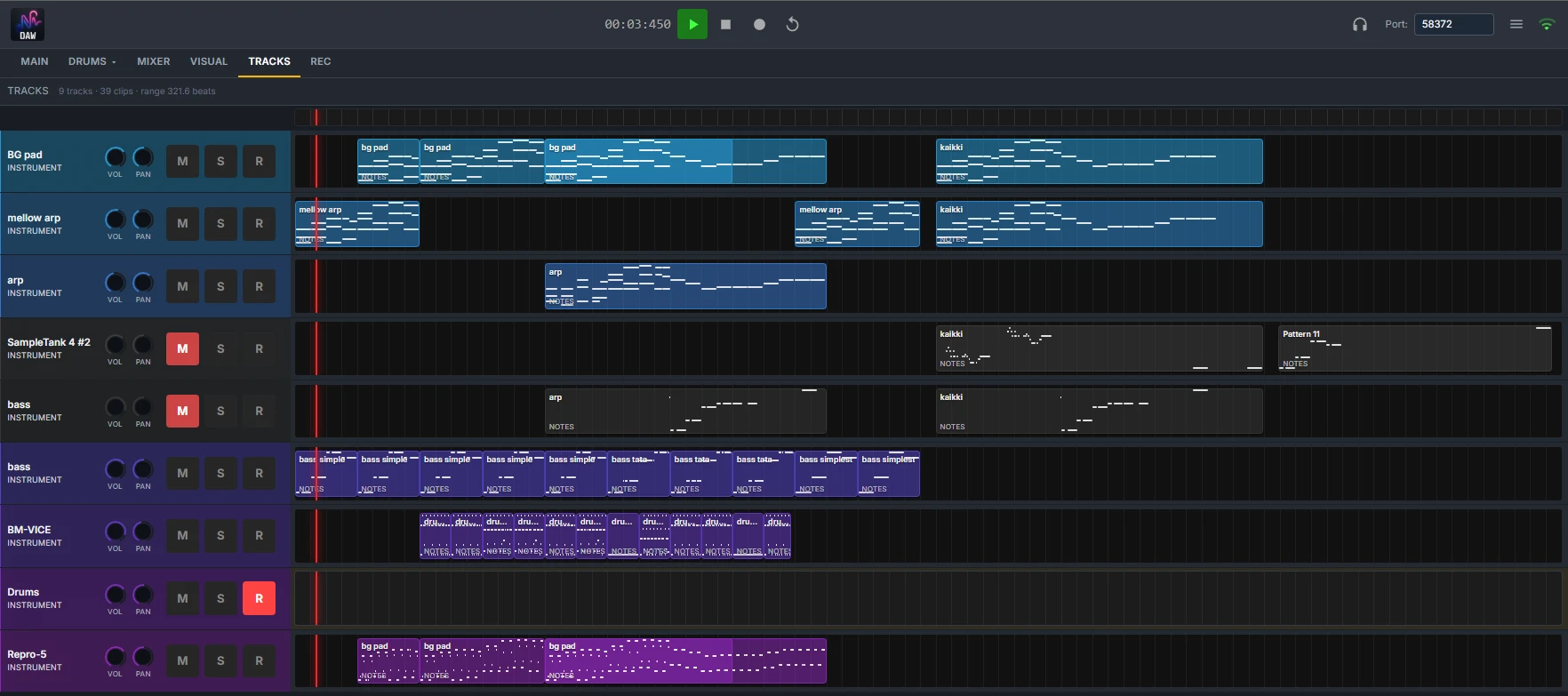This screenshot has height=696, width=1568.
Task: Solo the arp track
Action: (x=220, y=286)
